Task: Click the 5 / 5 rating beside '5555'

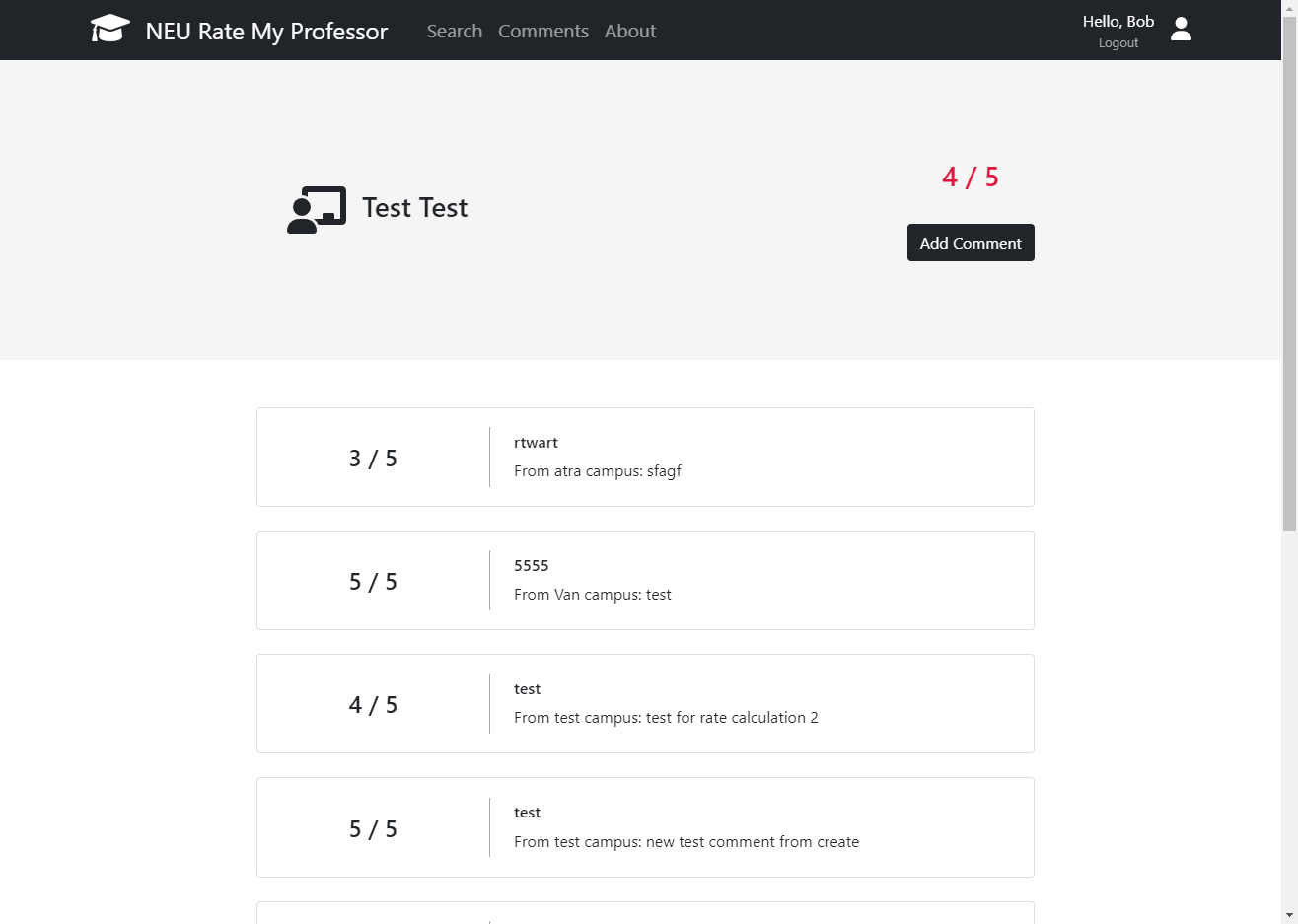Action: [373, 582]
